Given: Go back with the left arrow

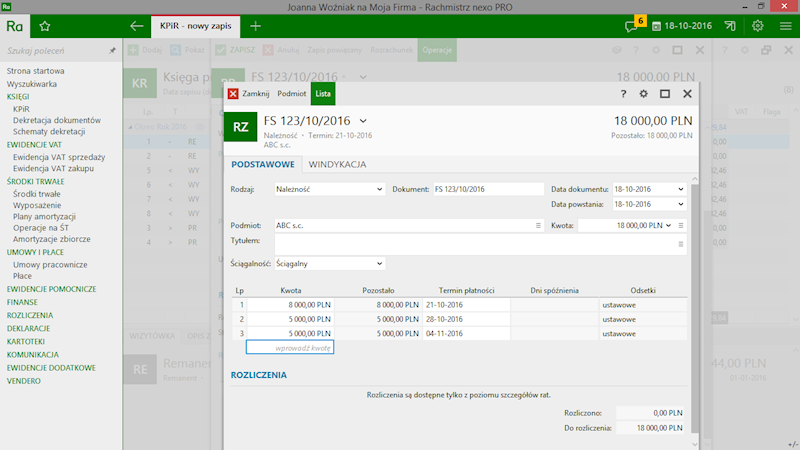Looking at the screenshot, I should (136, 26).
